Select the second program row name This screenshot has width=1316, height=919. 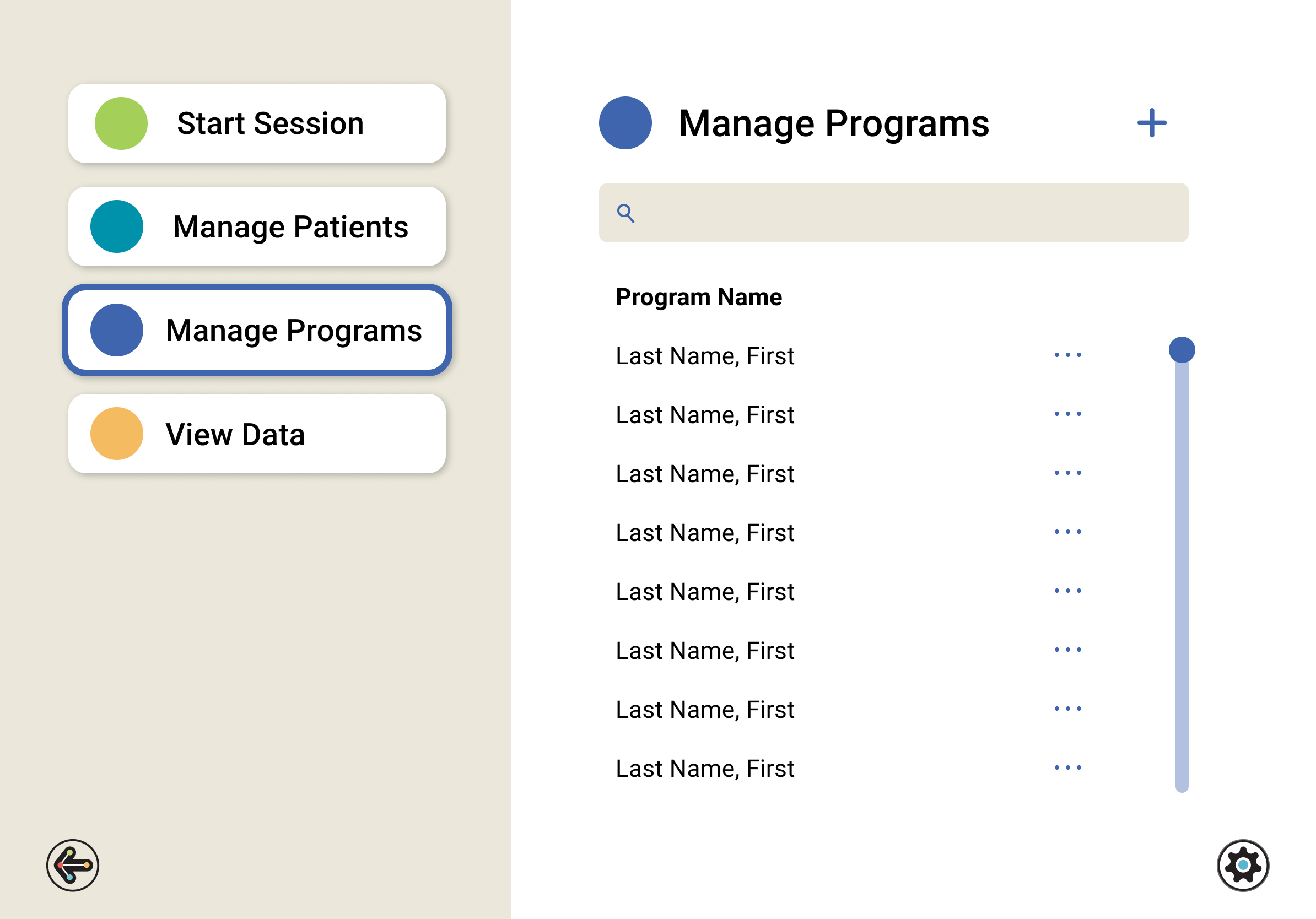704,415
